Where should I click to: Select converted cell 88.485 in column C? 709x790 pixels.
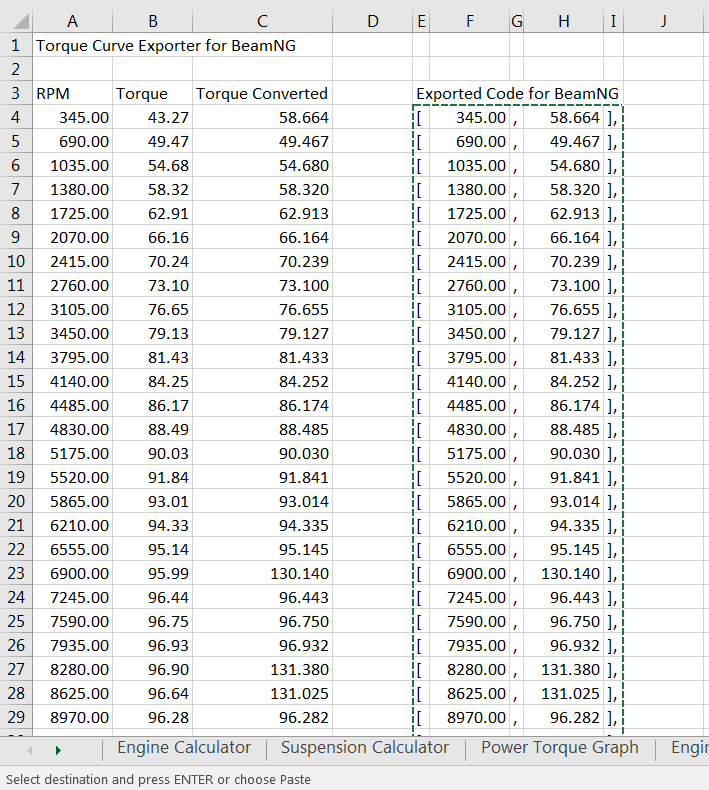(262, 429)
